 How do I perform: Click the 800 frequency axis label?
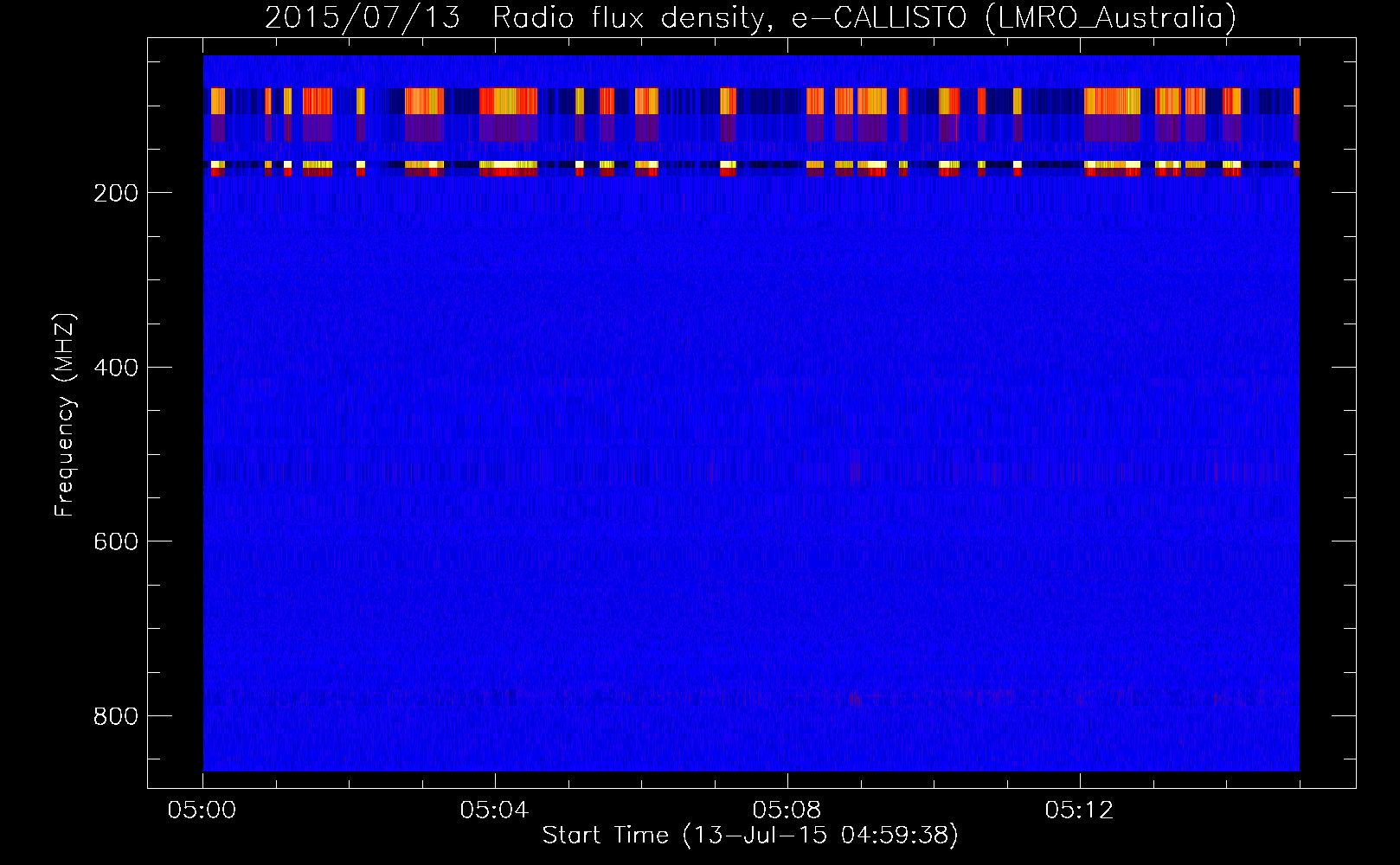click(115, 716)
